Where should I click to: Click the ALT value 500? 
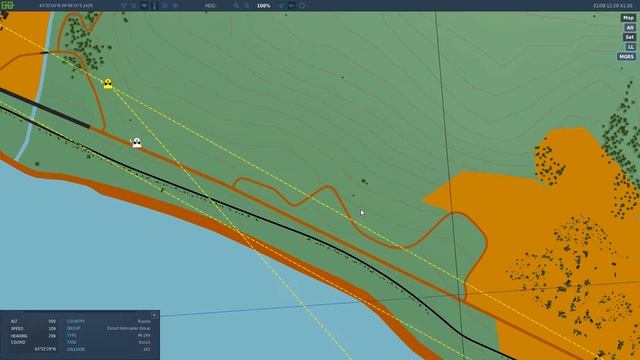[x=52, y=322]
